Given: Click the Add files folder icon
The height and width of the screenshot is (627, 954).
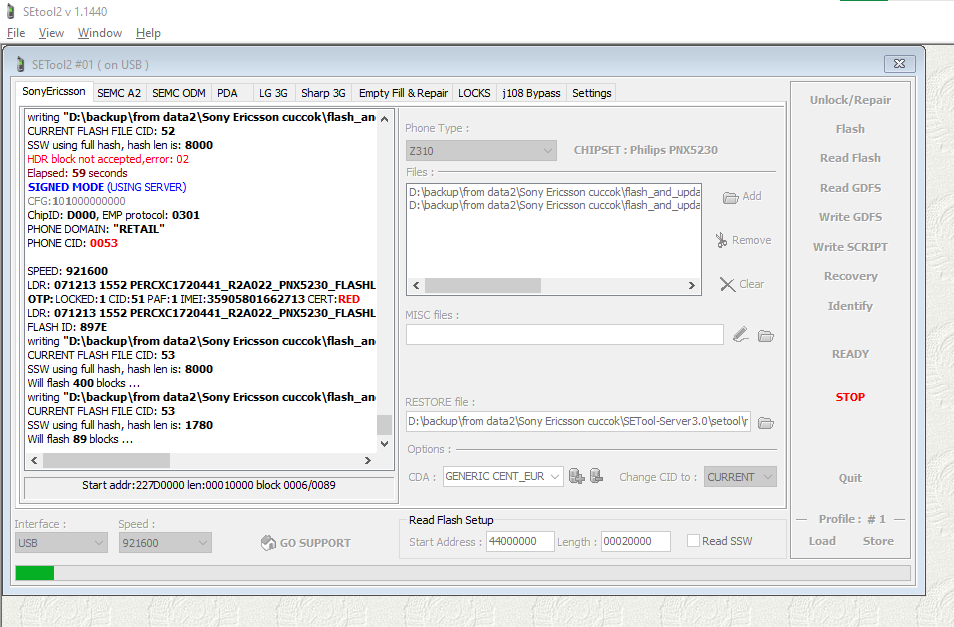Looking at the screenshot, I should point(730,197).
